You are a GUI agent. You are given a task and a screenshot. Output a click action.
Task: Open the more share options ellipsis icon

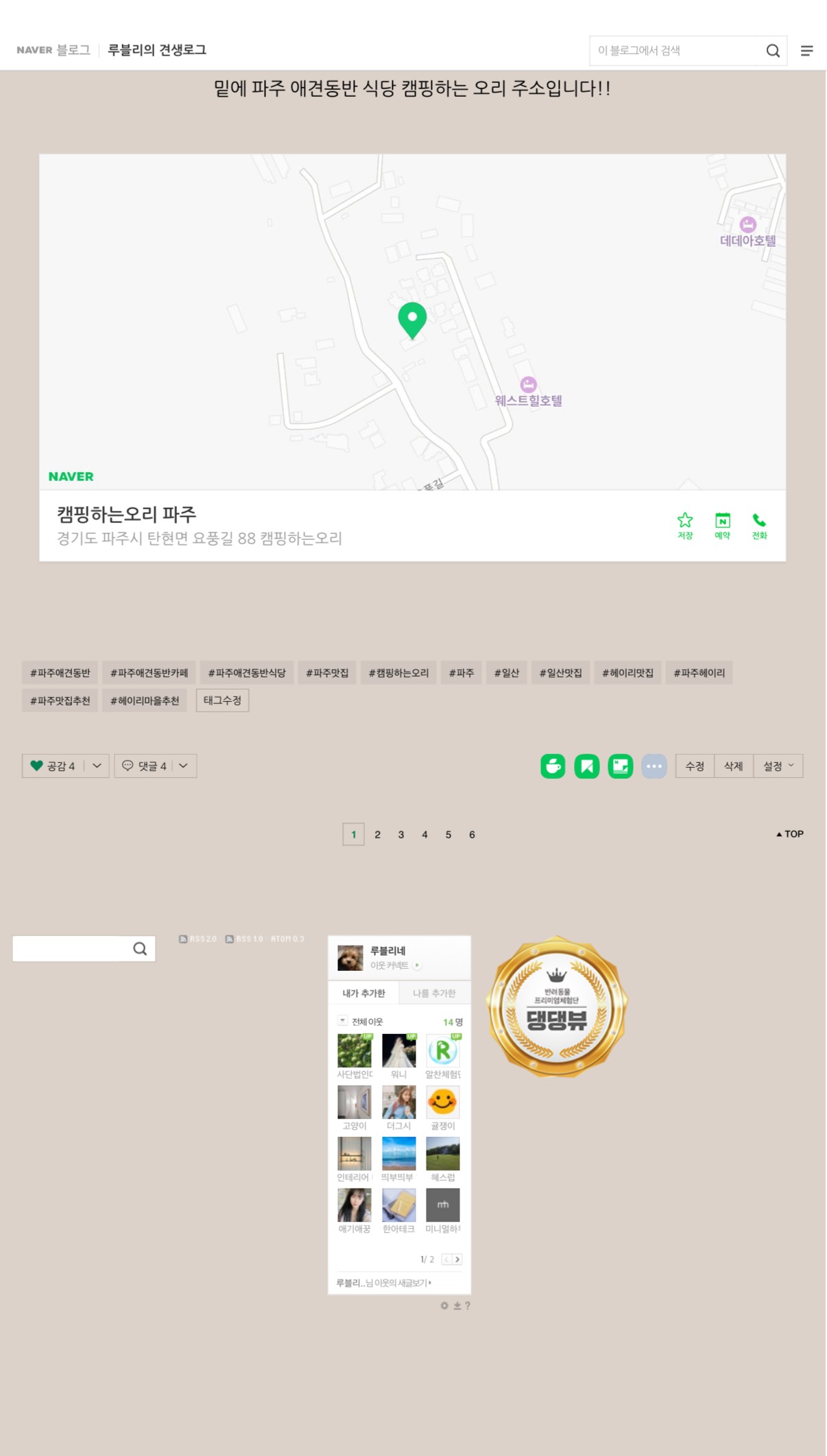point(654,766)
